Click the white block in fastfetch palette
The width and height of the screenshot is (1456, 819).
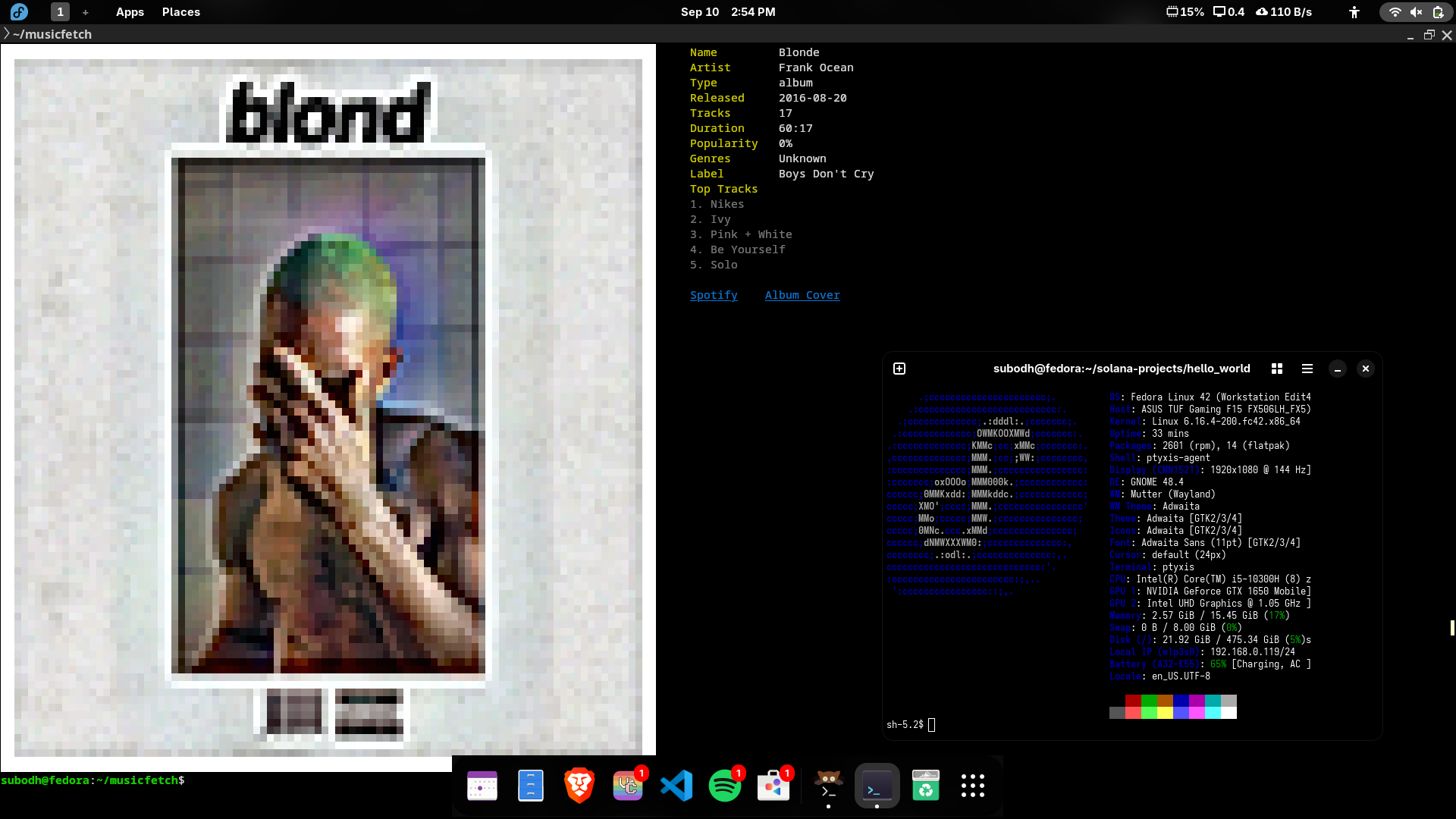[1228, 713]
